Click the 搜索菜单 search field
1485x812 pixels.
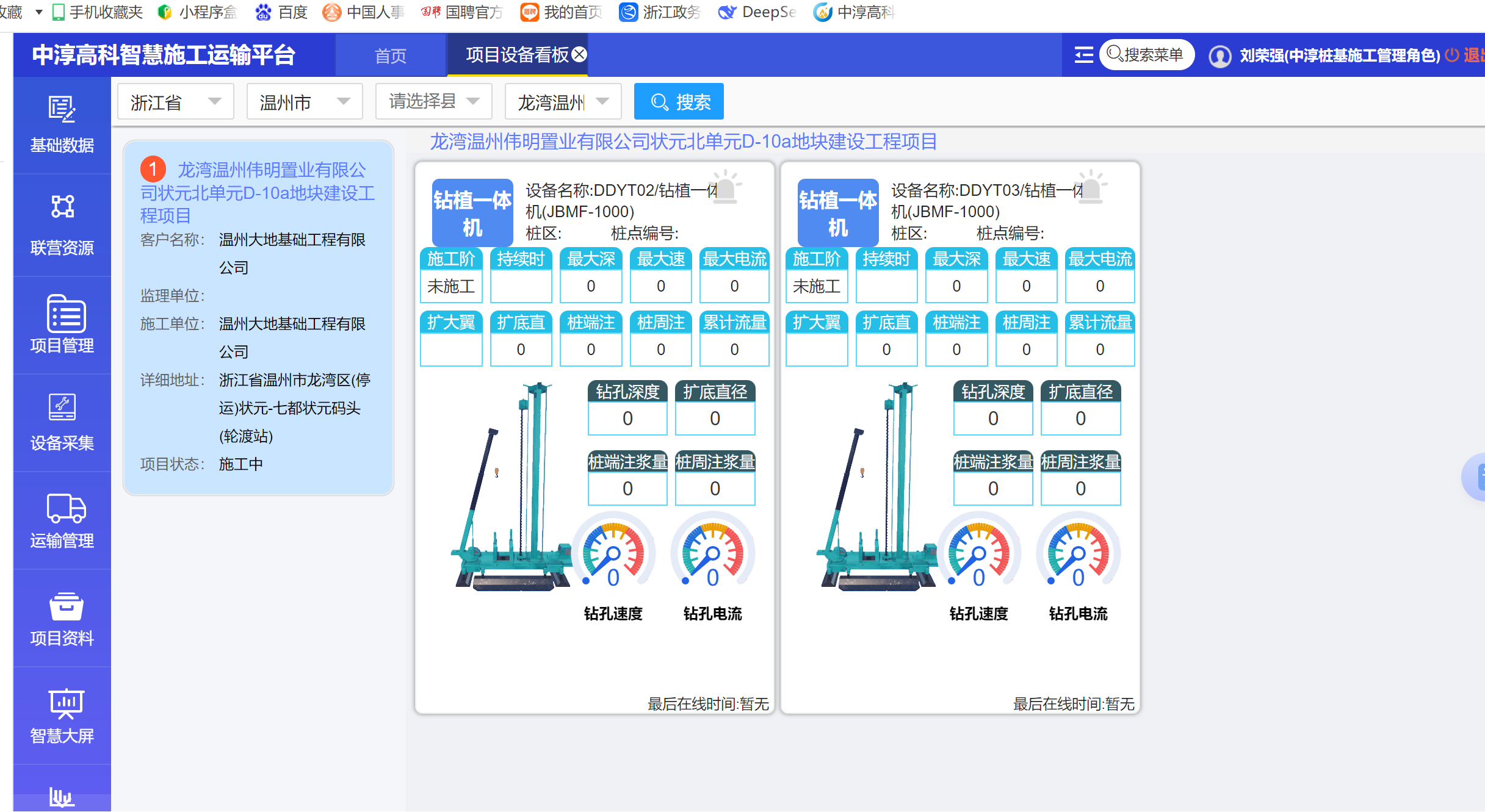pos(1146,55)
